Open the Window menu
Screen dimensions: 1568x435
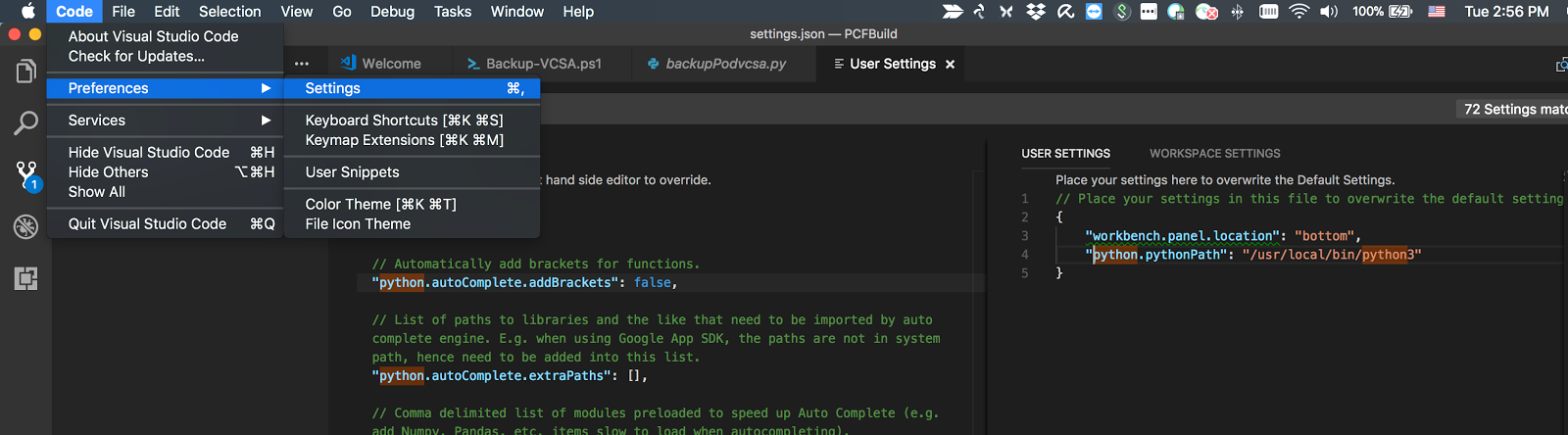pos(517,12)
